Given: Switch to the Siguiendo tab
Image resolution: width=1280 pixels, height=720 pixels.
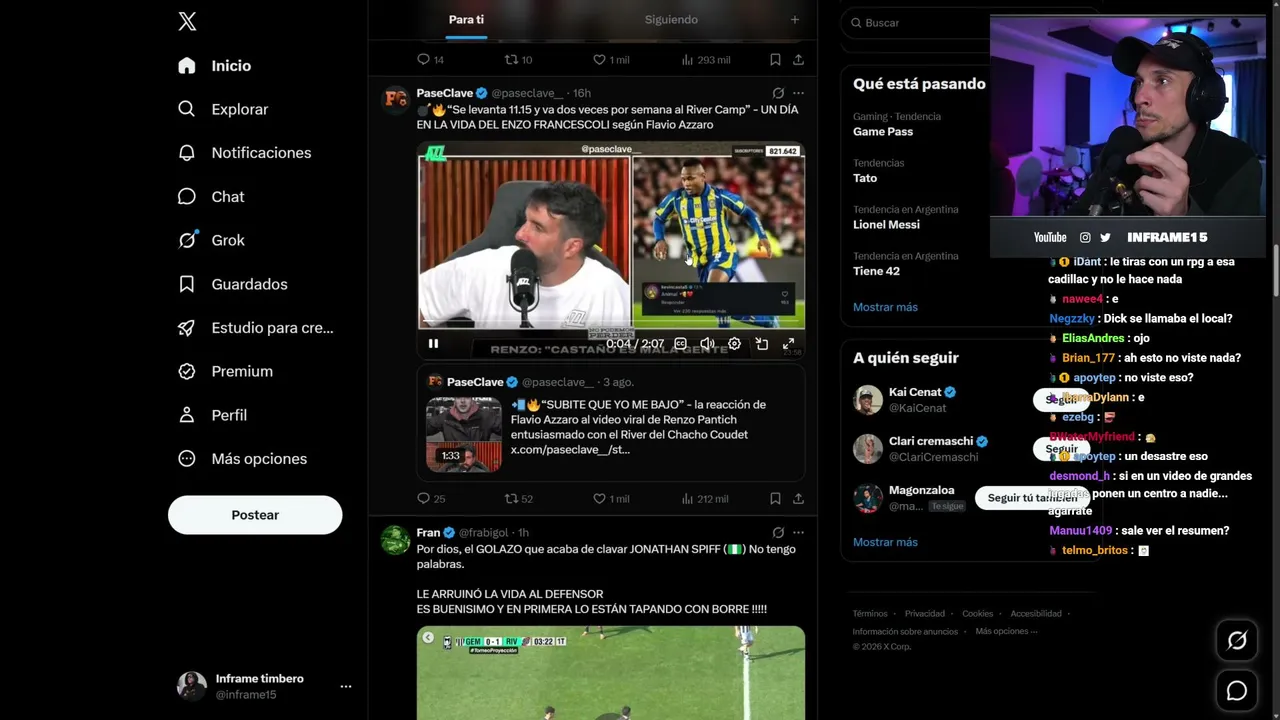Looking at the screenshot, I should coord(671,20).
